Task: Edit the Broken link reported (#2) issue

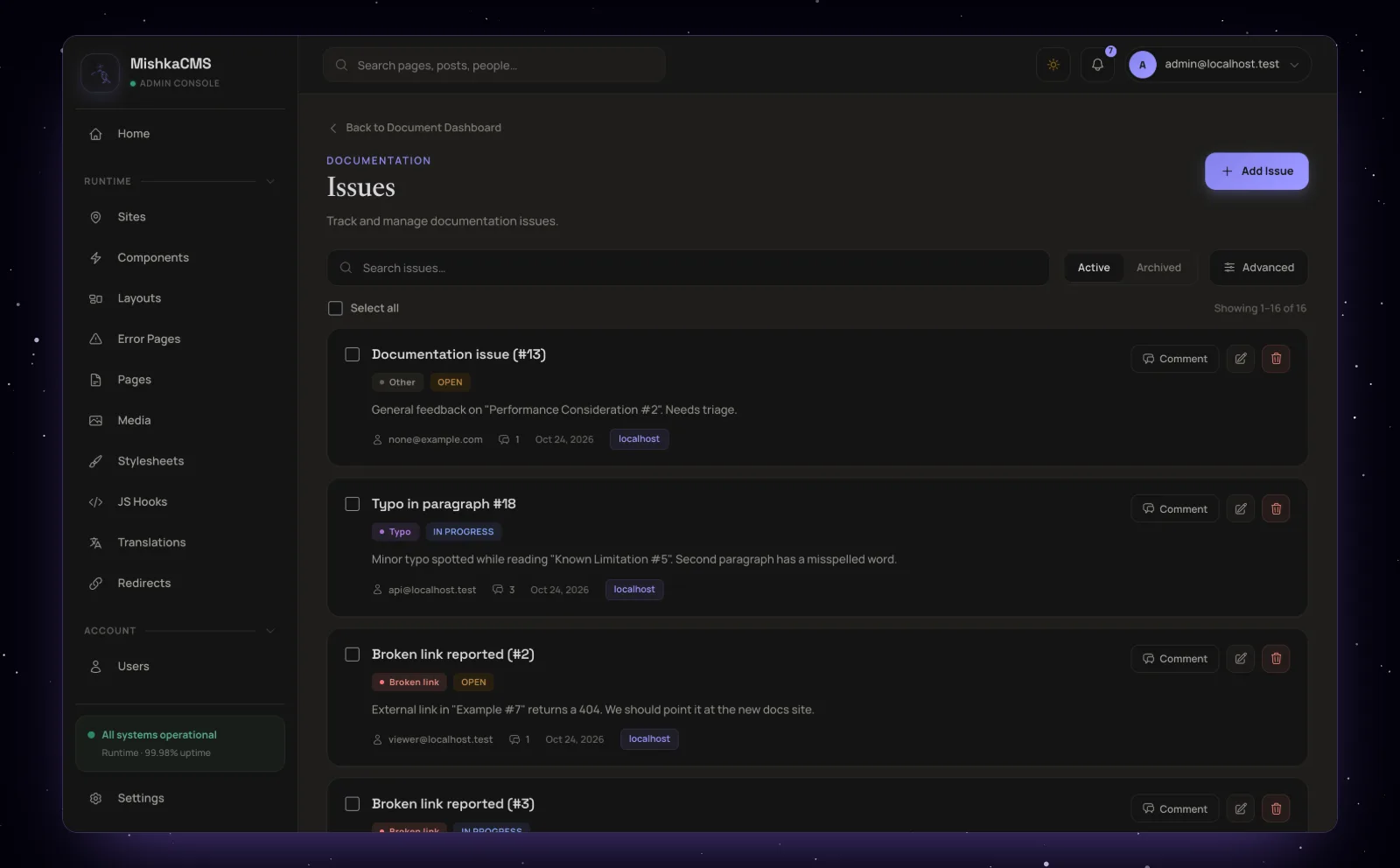Action: point(1241,659)
